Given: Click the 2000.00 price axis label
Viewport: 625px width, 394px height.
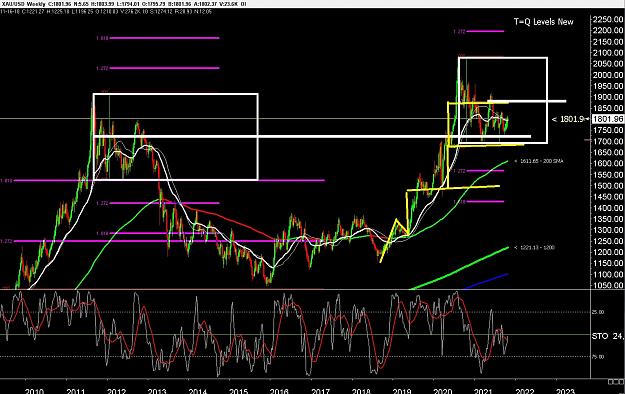Looking at the screenshot, I should click(608, 75).
